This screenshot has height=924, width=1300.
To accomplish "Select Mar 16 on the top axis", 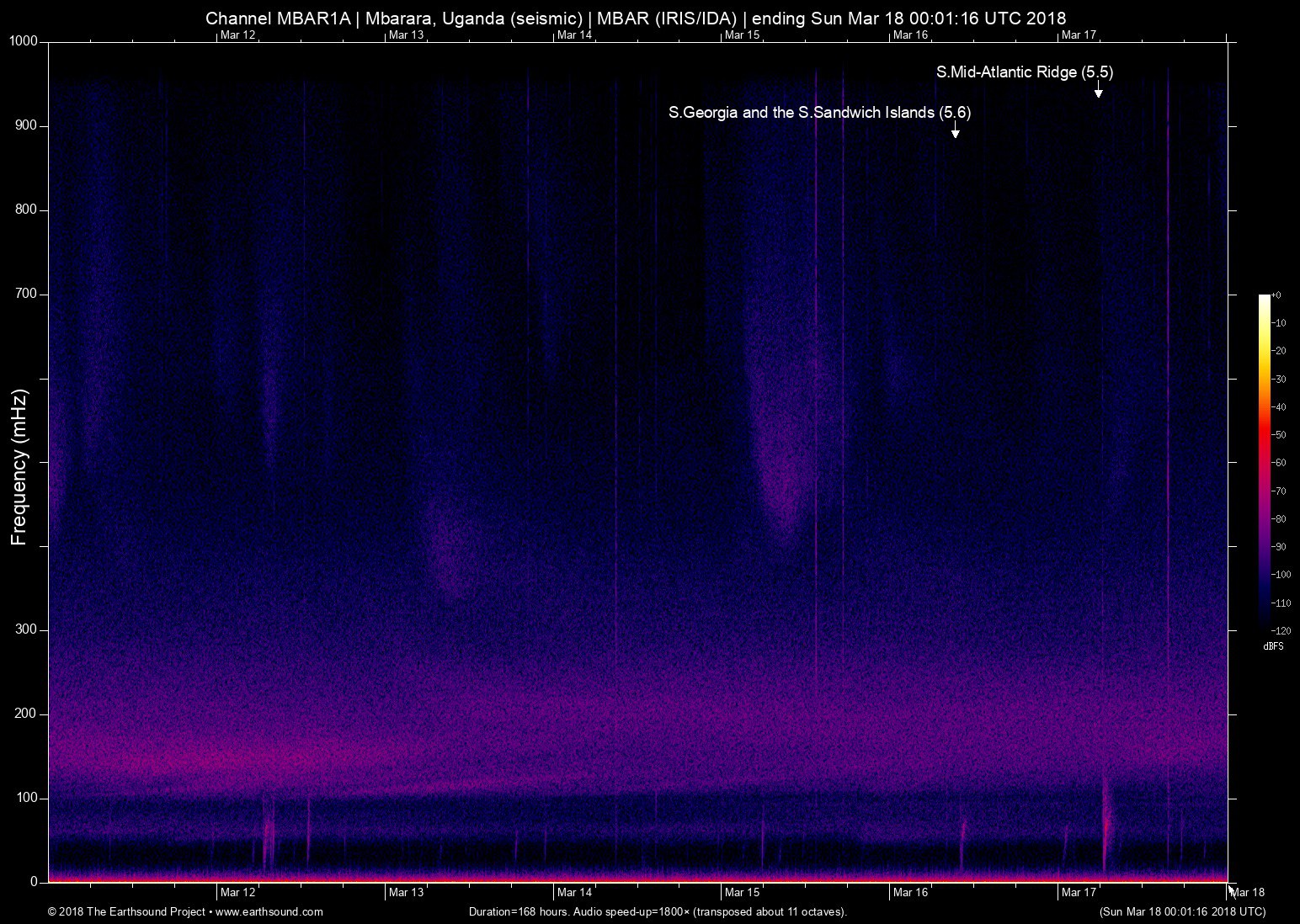I will [x=910, y=35].
